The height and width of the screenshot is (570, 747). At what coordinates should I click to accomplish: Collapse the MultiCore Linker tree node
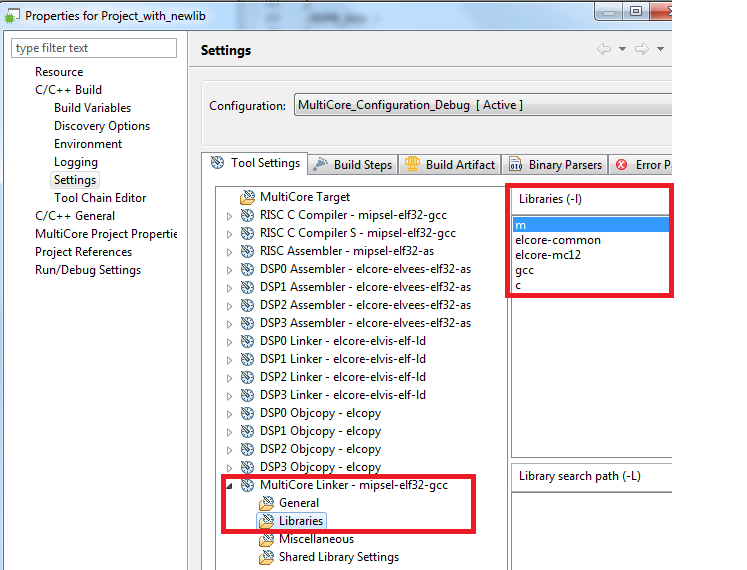[x=229, y=485]
